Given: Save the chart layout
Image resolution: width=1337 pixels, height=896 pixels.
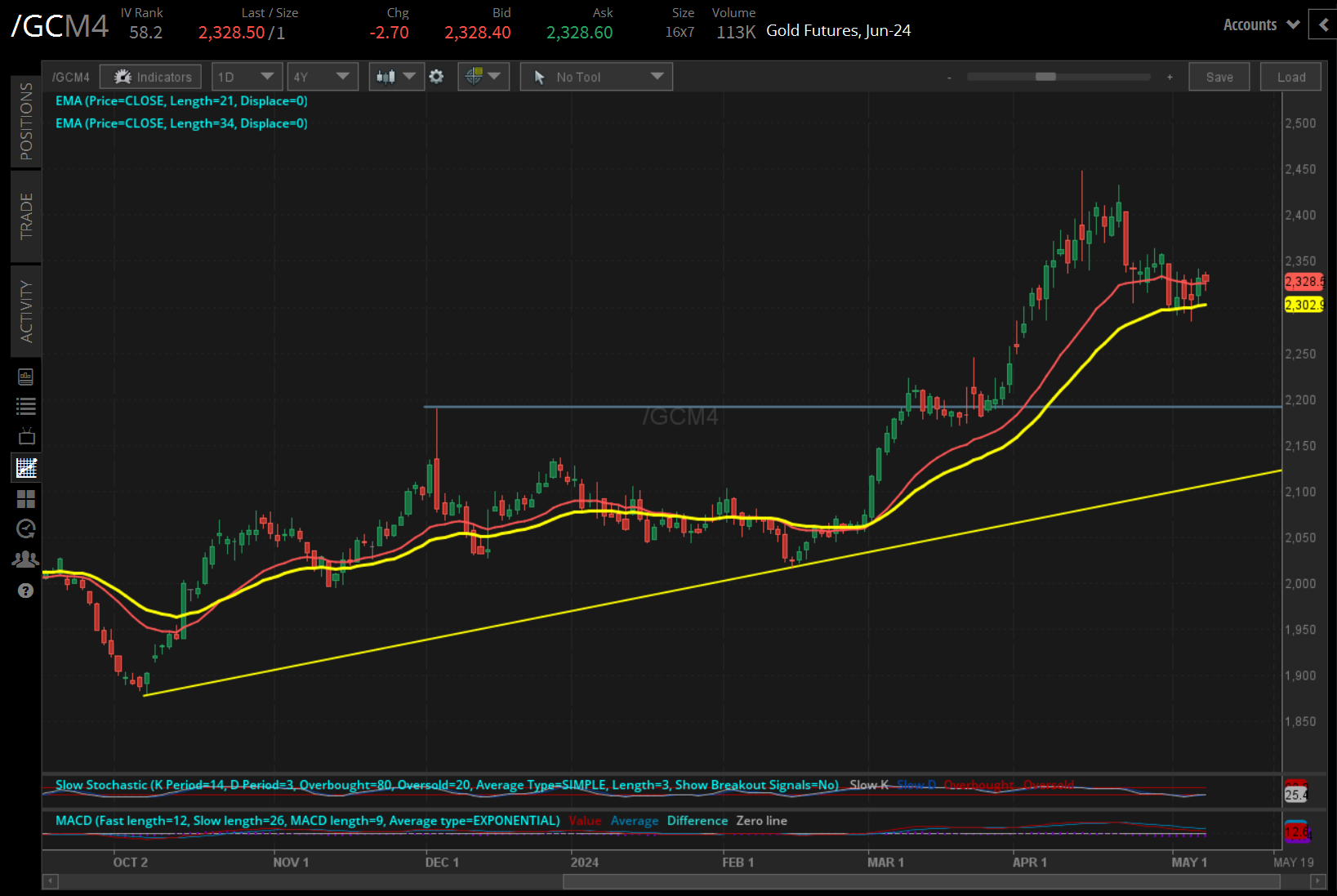Looking at the screenshot, I should coord(1219,77).
